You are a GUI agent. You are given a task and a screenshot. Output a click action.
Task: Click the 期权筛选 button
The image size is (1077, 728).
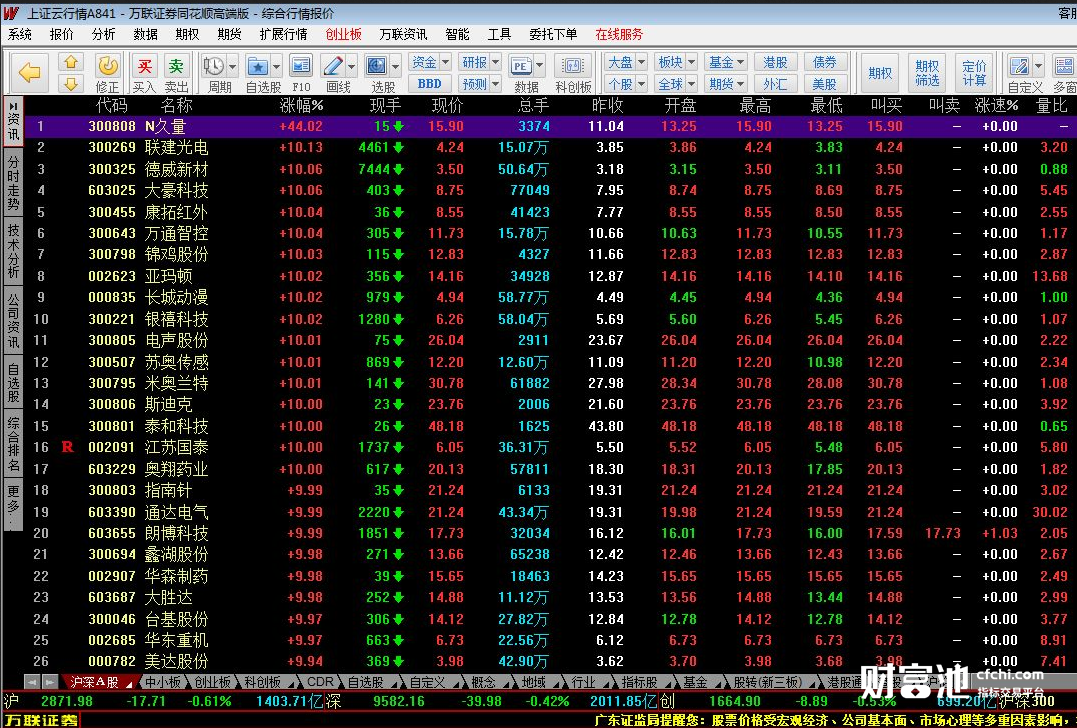click(x=927, y=73)
